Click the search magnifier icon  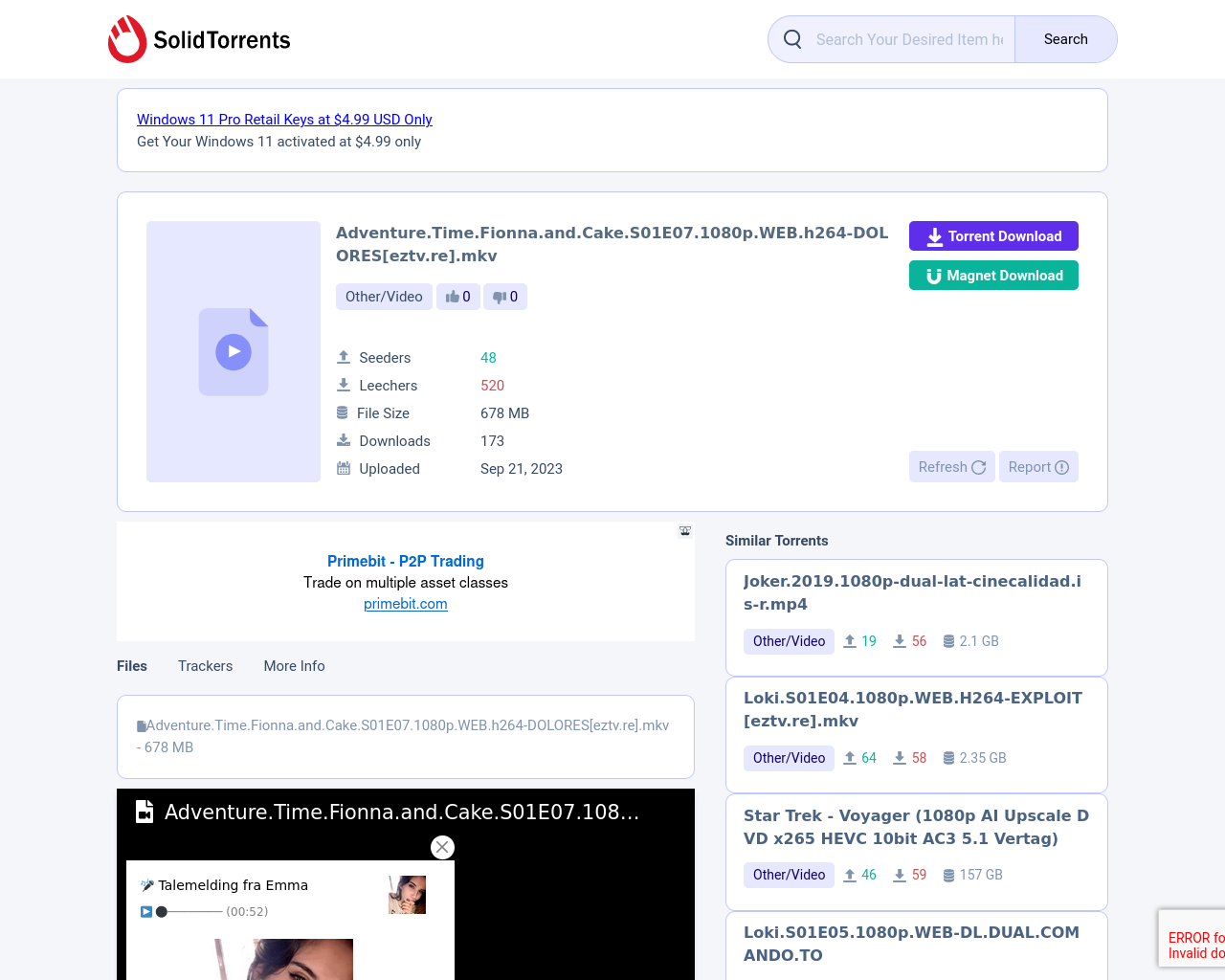[792, 39]
